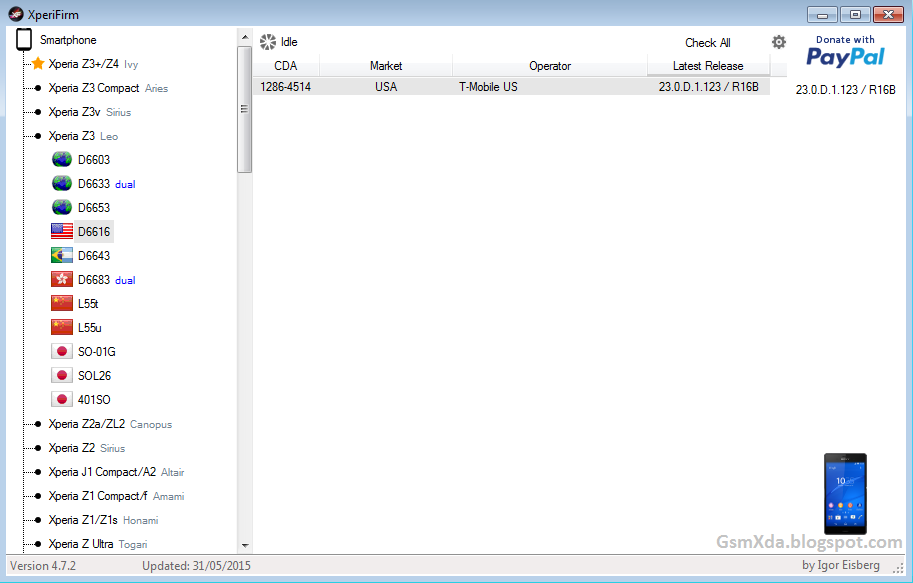Click the Idle status label
Screen dimensions: 913x583
289,42
